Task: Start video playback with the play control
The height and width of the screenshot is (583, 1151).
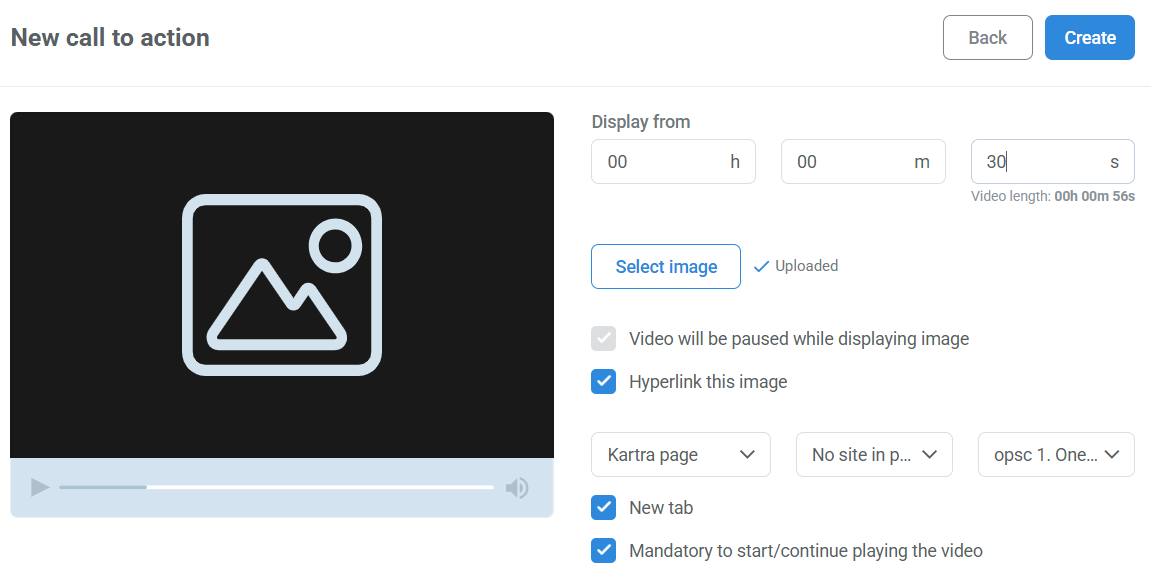Action: coord(40,488)
